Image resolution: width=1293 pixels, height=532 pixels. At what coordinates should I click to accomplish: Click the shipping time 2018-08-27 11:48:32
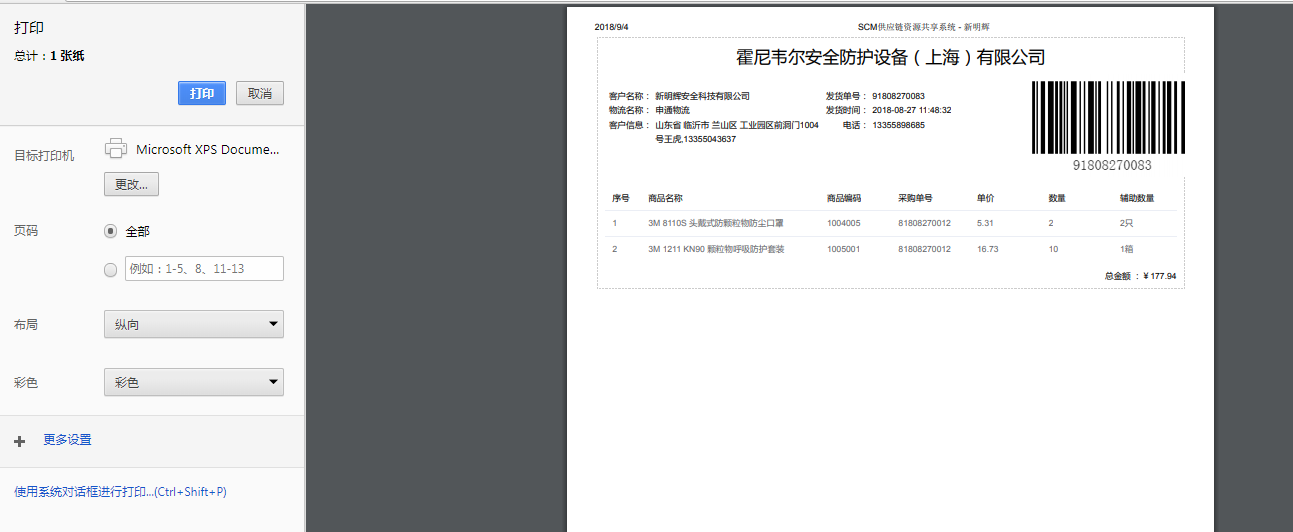[x=912, y=110]
